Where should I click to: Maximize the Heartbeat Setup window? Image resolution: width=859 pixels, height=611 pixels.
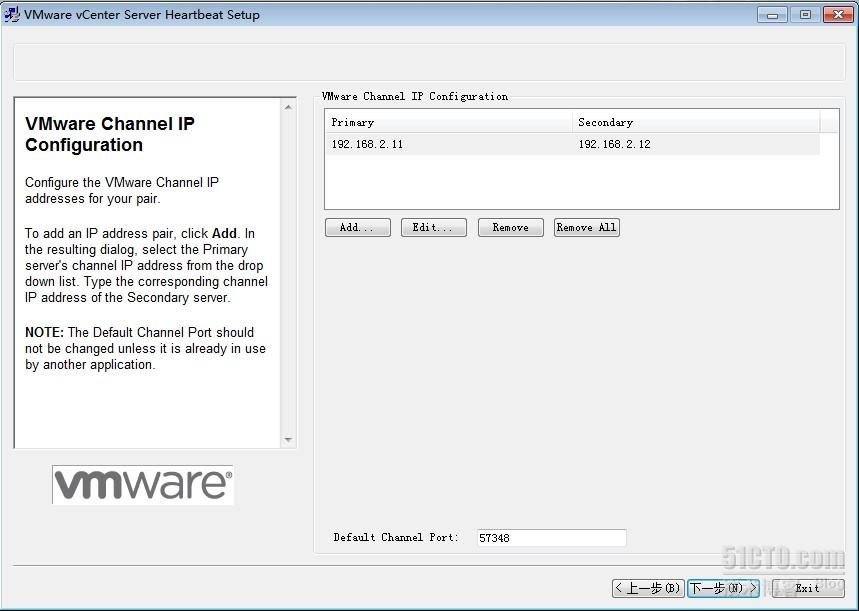click(805, 14)
